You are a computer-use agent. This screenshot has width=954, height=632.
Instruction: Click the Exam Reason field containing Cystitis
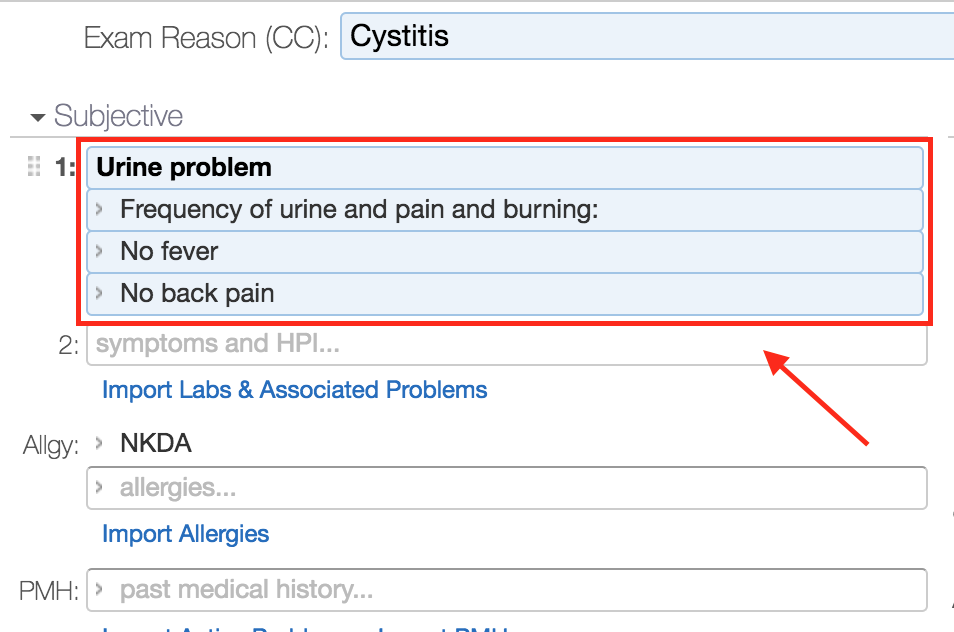[x=640, y=37]
